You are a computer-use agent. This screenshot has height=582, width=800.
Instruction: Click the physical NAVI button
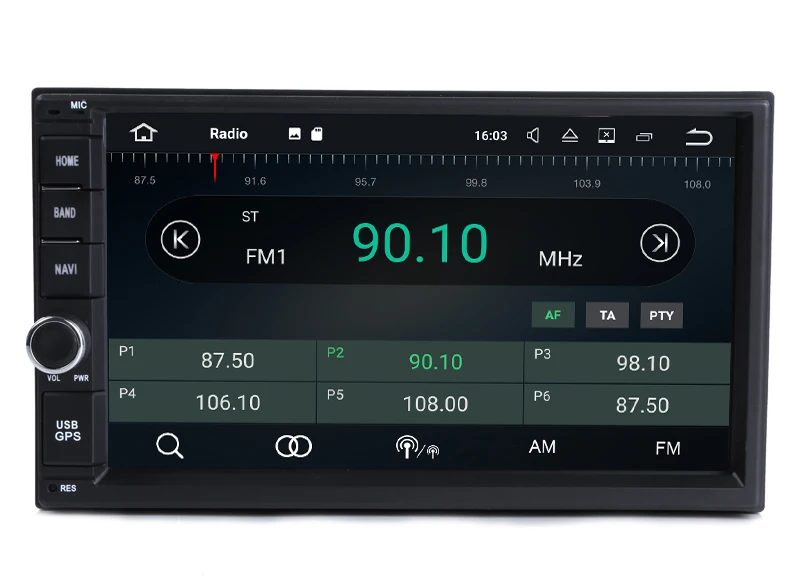tap(66, 269)
